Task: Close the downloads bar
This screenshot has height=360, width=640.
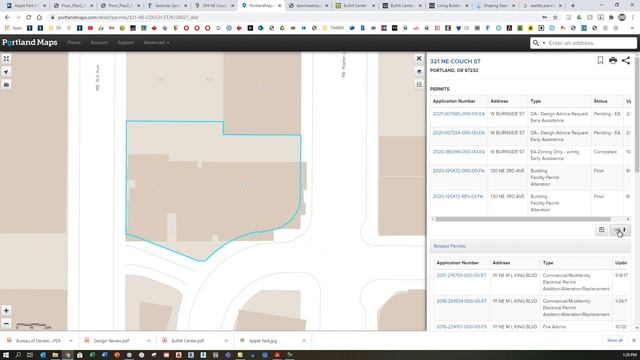Action: click(x=634, y=340)
